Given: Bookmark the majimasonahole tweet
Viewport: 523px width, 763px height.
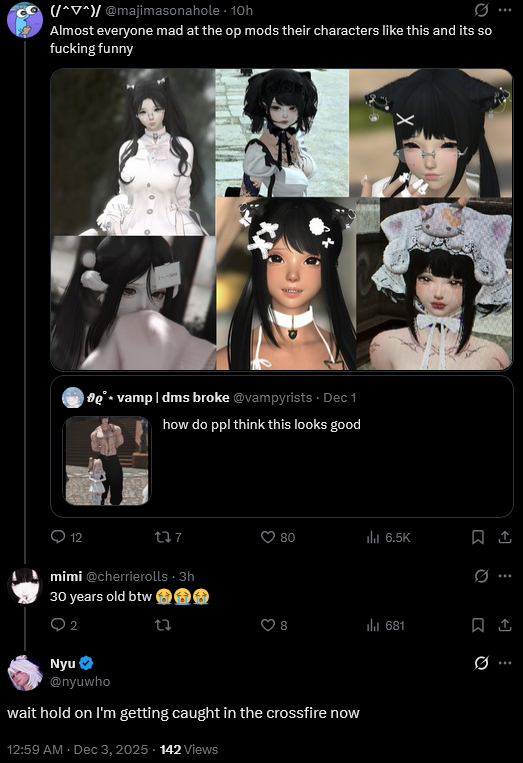Looking at the screenshot, I should coord(478,537).
